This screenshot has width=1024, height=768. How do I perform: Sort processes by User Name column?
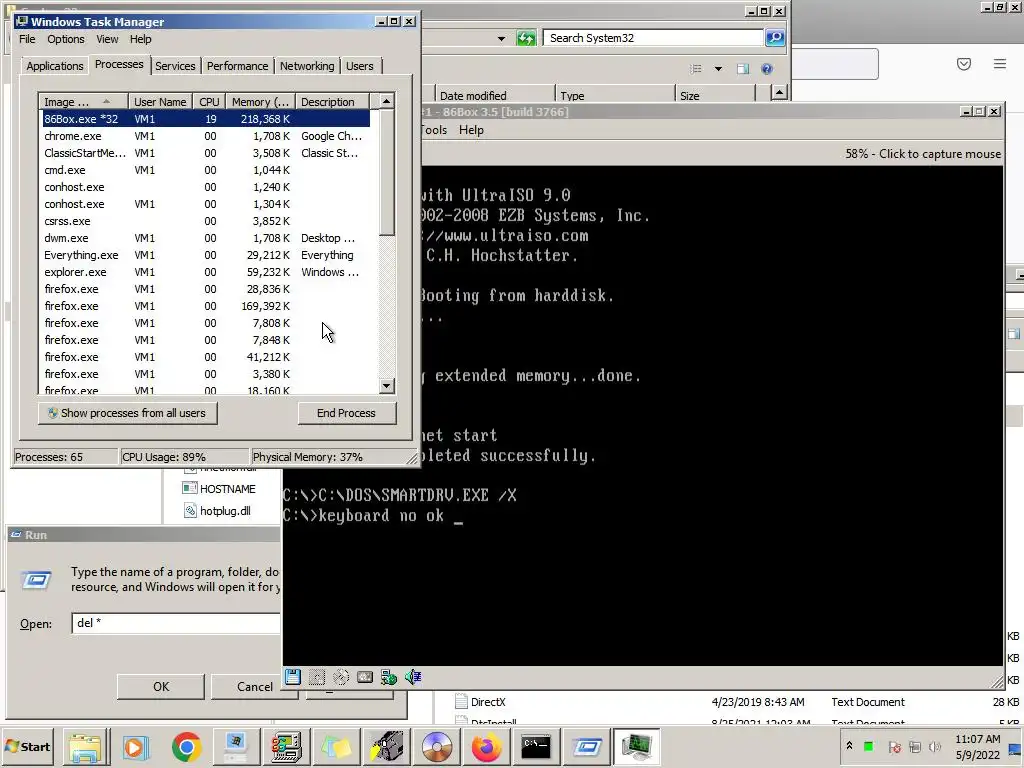160,102
